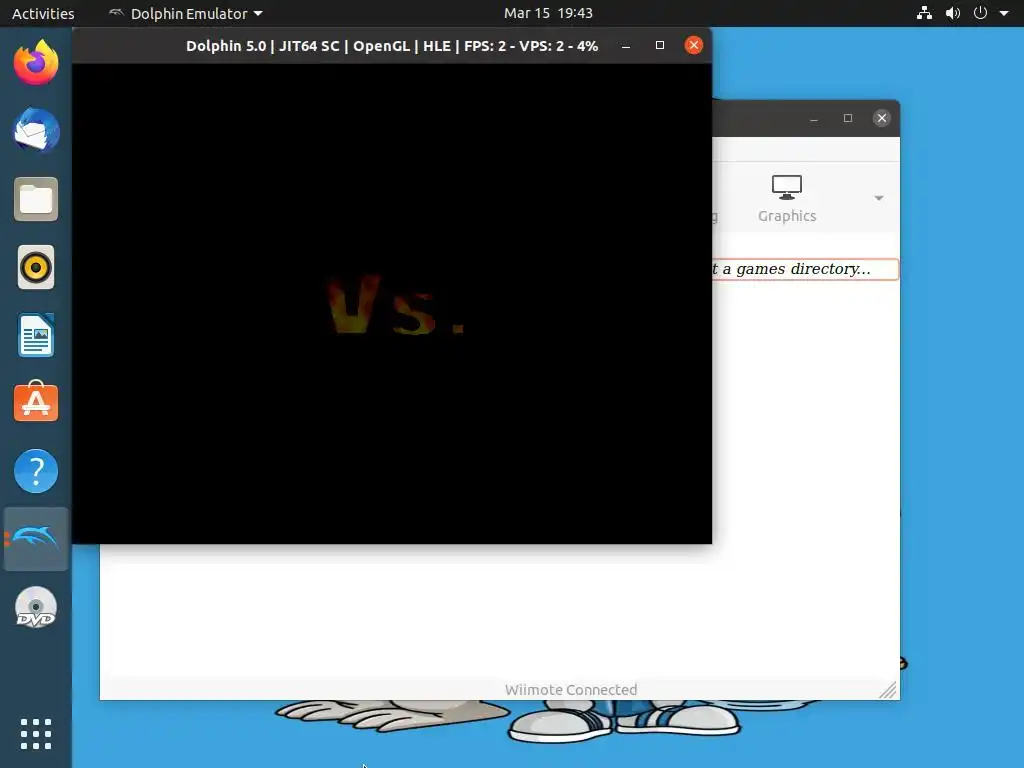Open the power icon in the top bar

980,13
